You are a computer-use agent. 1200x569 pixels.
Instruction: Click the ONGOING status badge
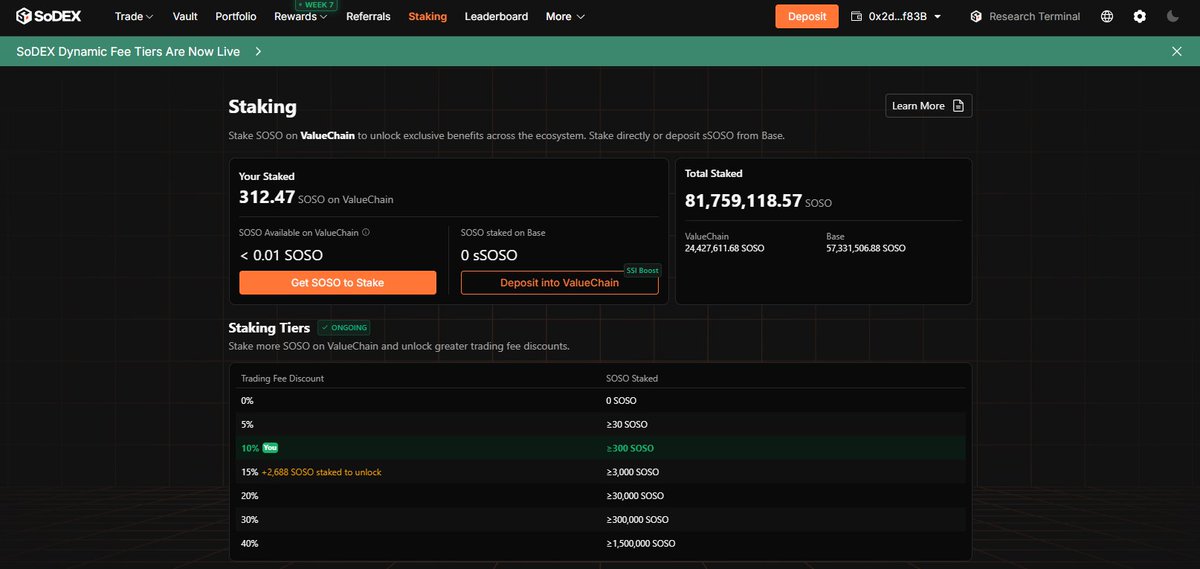[344, 327]
